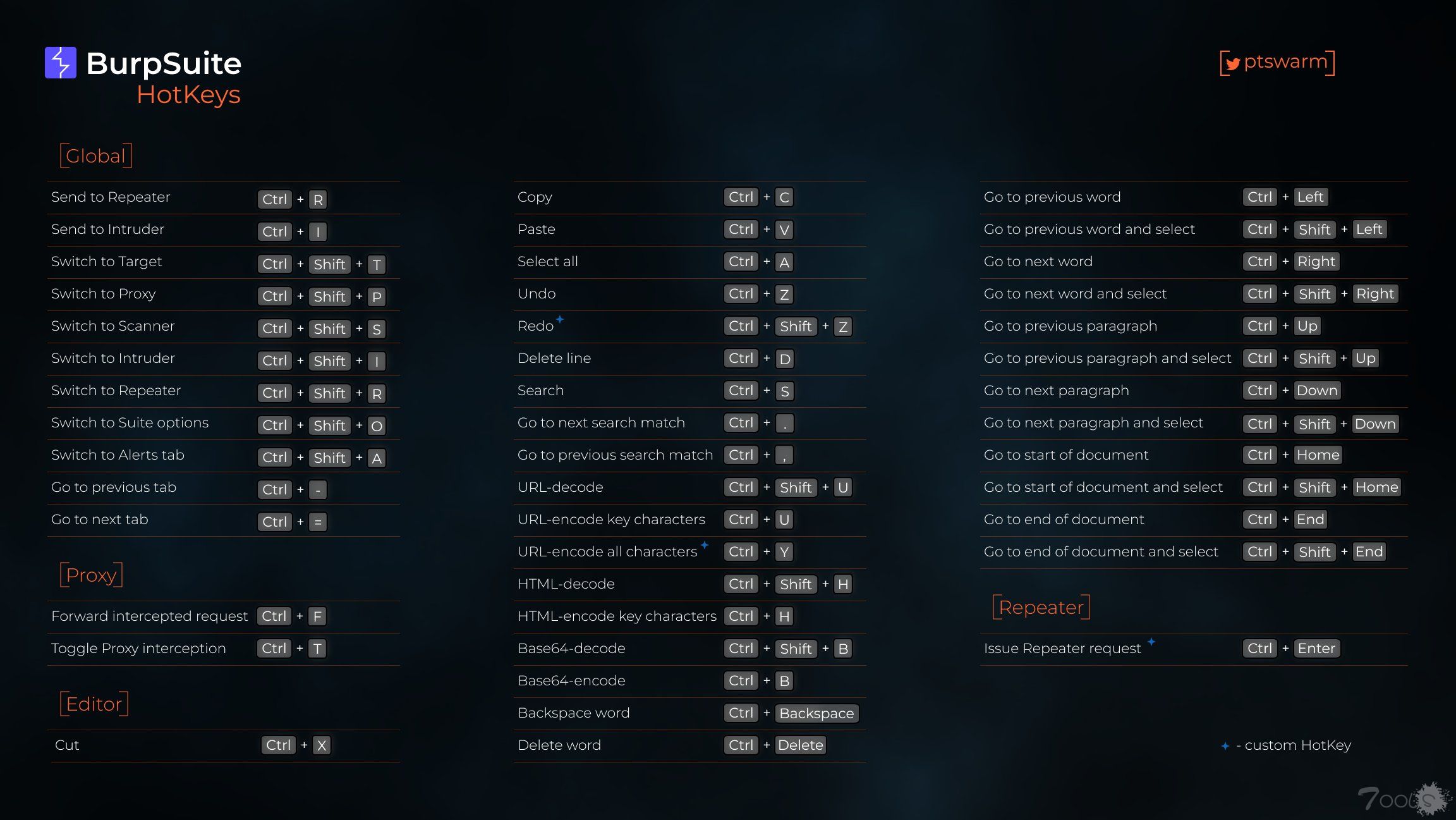
Task: Open the Repeater section heading
Action: pos(1041,607)
